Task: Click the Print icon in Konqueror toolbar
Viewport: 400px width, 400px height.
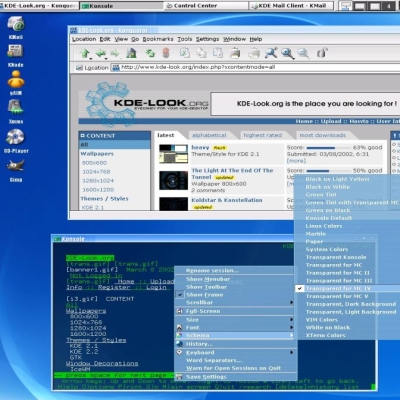Action: point(235,53)
